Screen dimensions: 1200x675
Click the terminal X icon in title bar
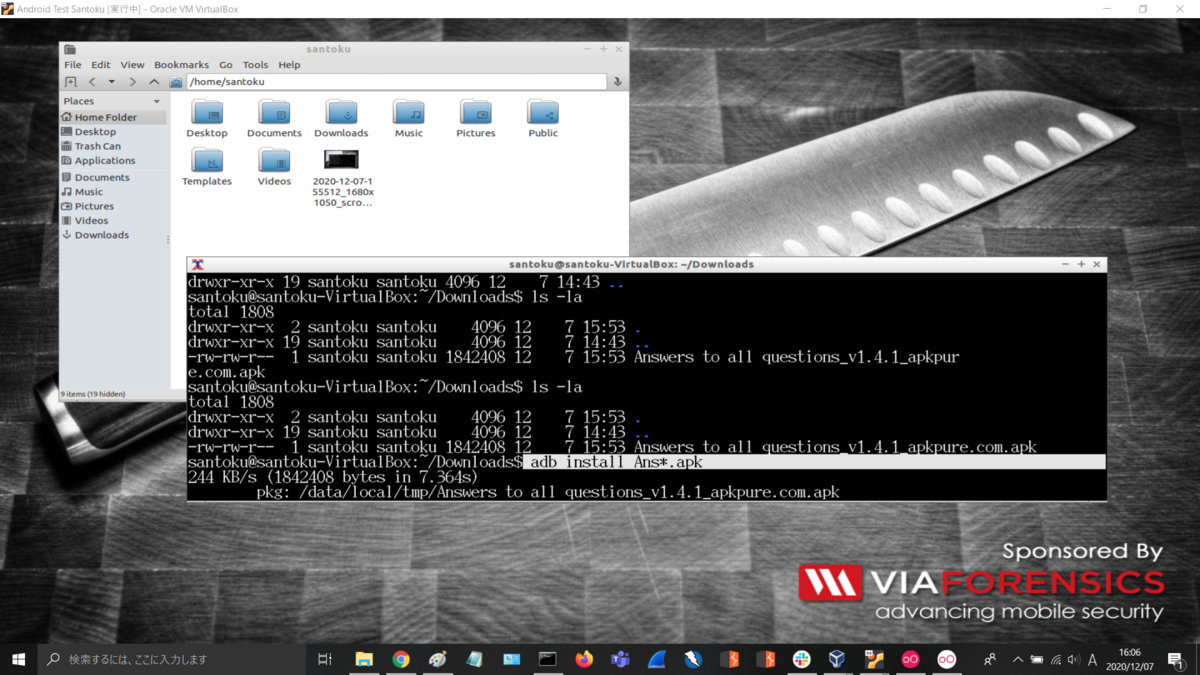pos(197,264)
